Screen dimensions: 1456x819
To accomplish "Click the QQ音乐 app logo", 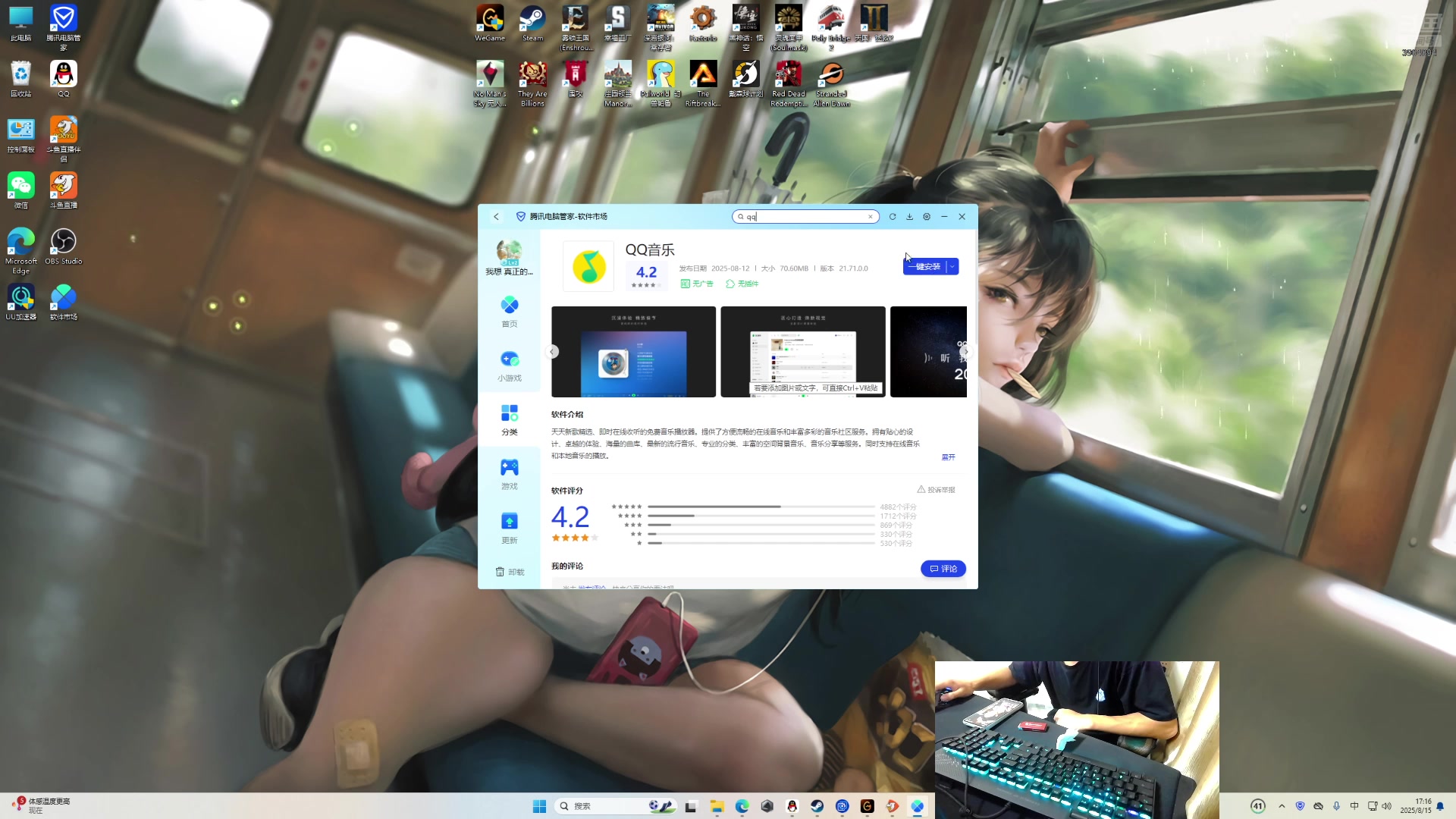I will [x=588, y=266].
